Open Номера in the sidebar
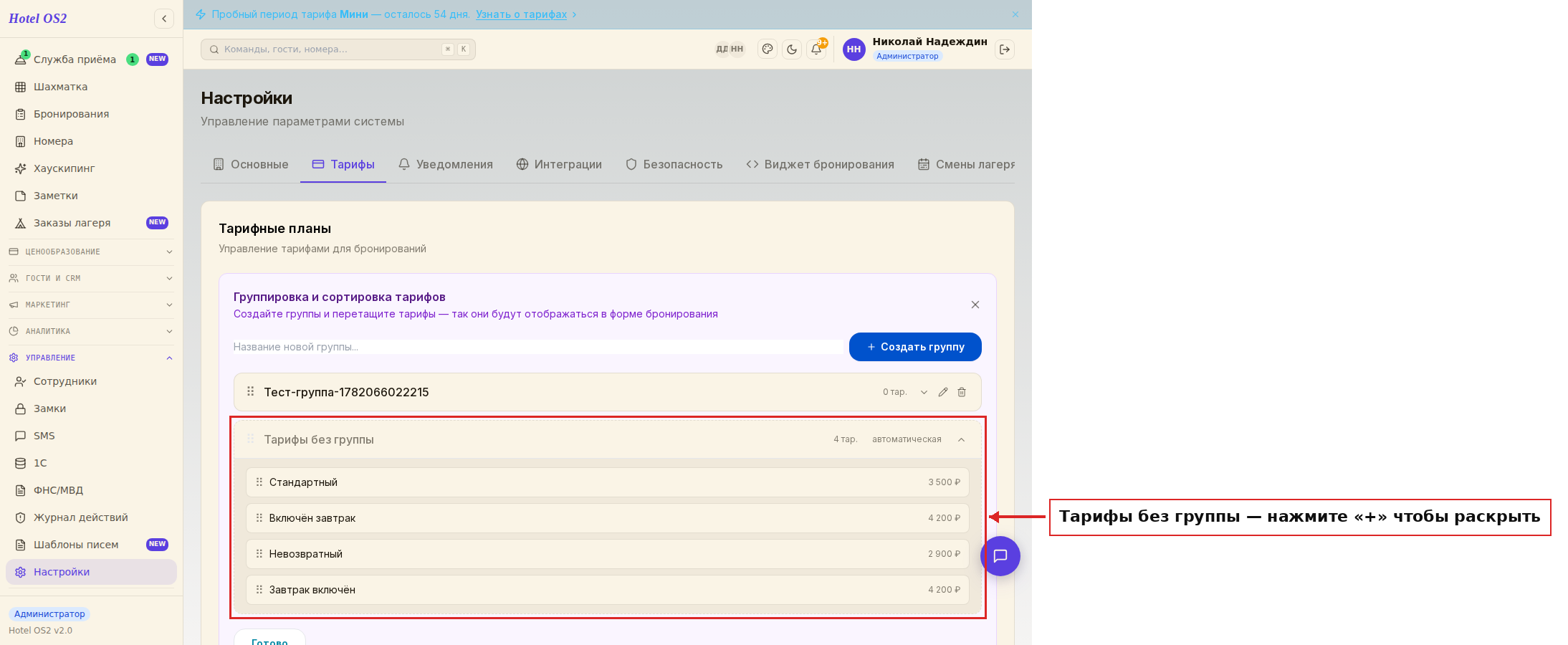 pos(91,141)
